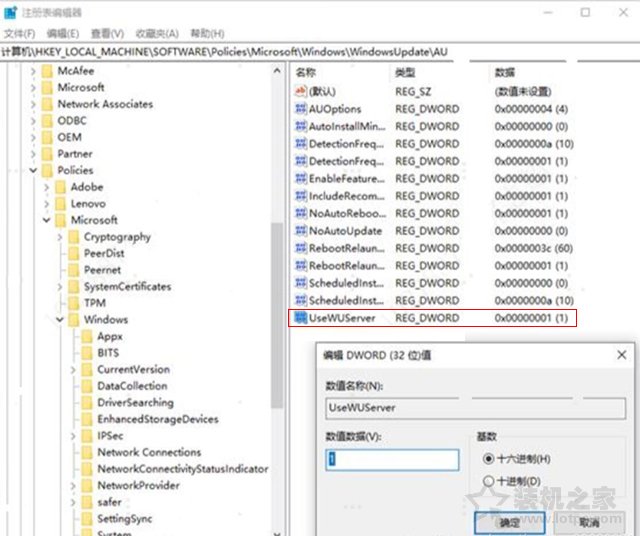Select the 十进制(D) decimal radio button
Screen dimensions: 640x536
coord(488,481)
